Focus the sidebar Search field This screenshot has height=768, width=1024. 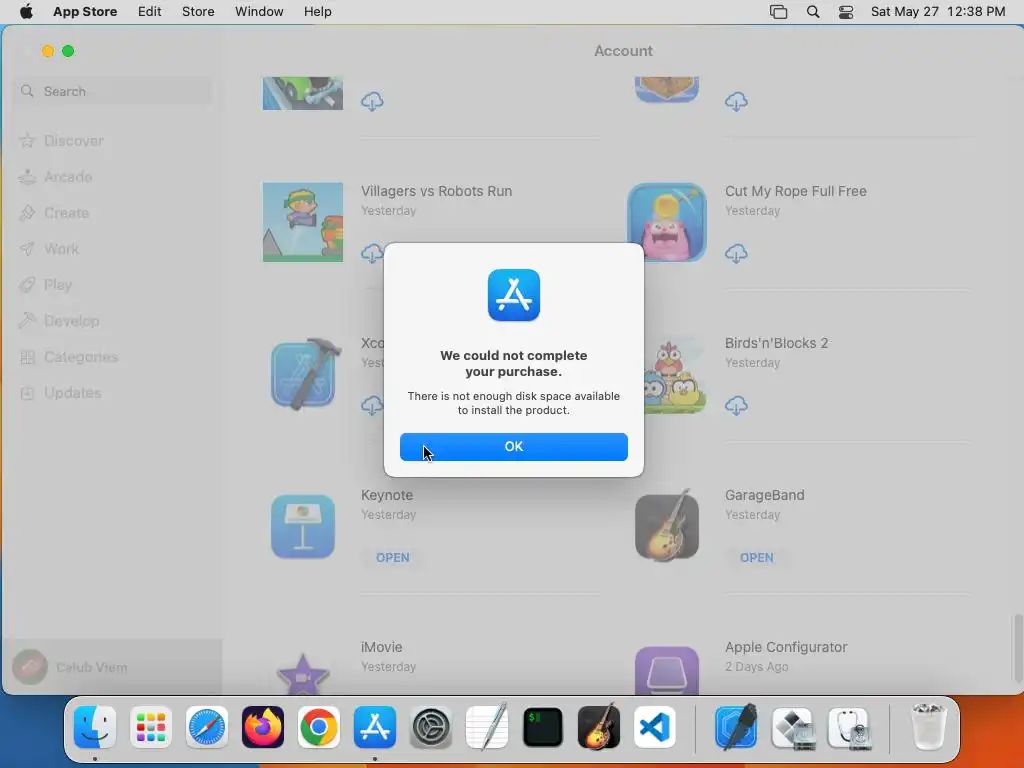[x=112, y=91]
